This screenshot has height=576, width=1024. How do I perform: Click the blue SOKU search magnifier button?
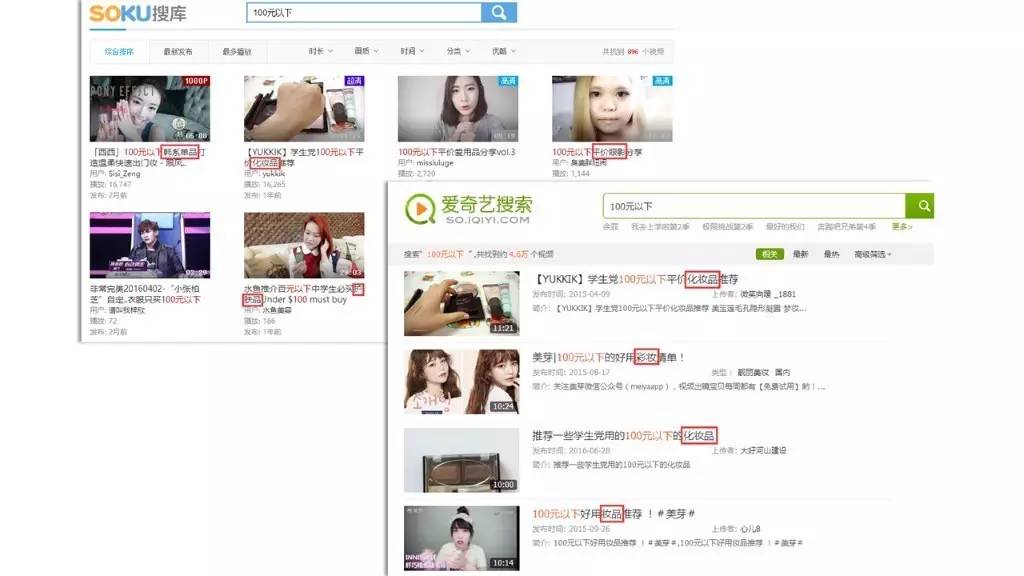click(498, 12)
